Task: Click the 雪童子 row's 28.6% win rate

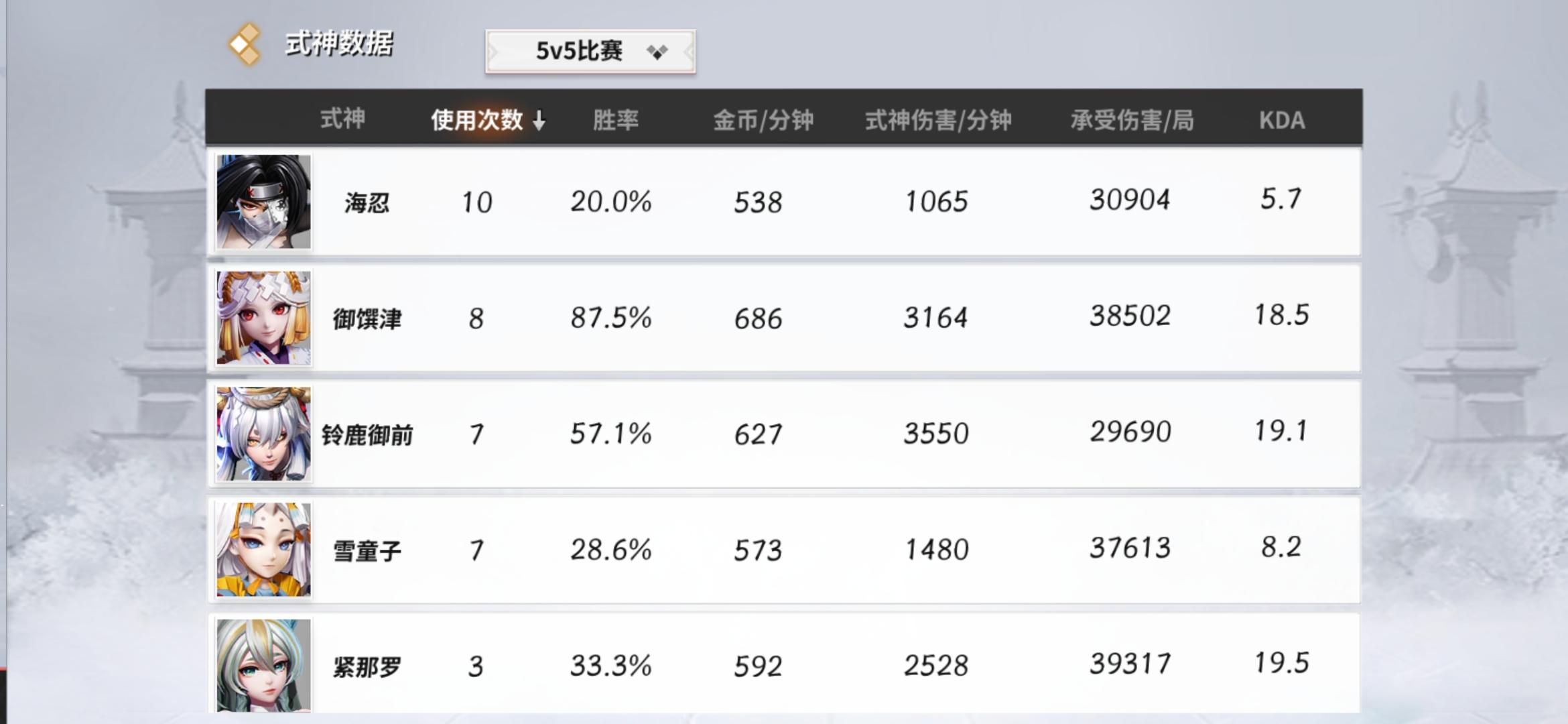Action: point(610,550)
